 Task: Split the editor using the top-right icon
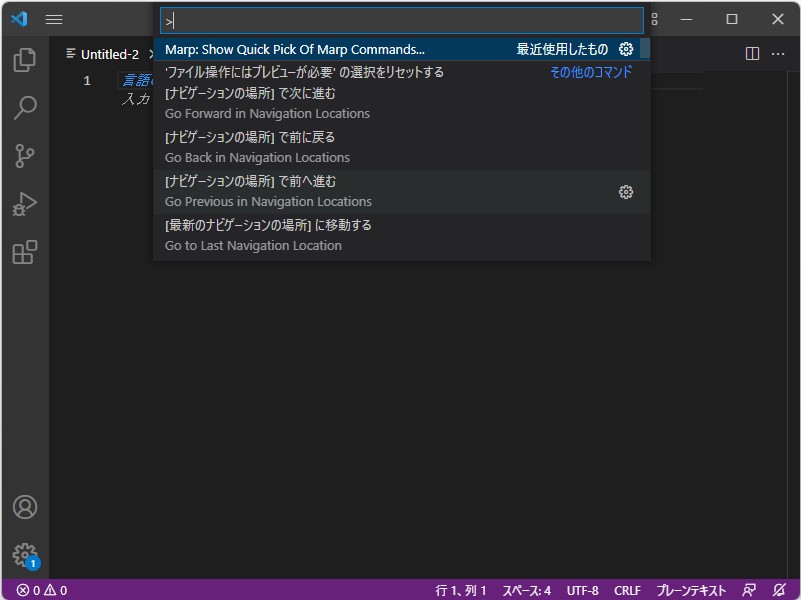coord(751,54)
